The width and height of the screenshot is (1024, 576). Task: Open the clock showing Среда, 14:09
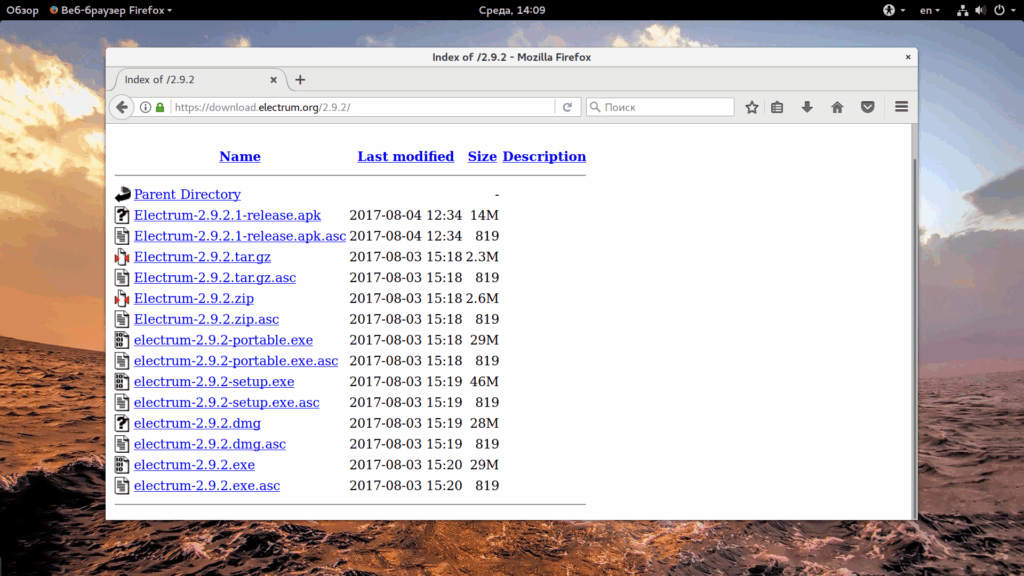click(x=512, y=10)
